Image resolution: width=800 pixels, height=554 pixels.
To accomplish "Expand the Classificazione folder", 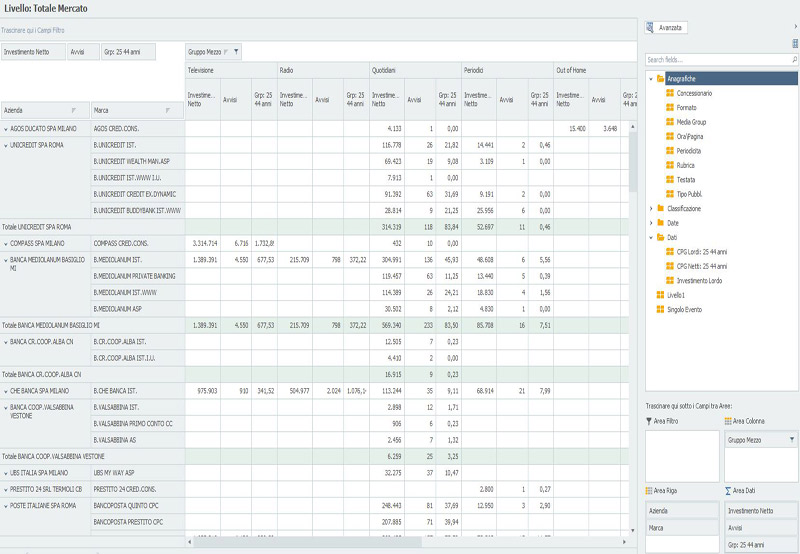I will click(651, 208).
